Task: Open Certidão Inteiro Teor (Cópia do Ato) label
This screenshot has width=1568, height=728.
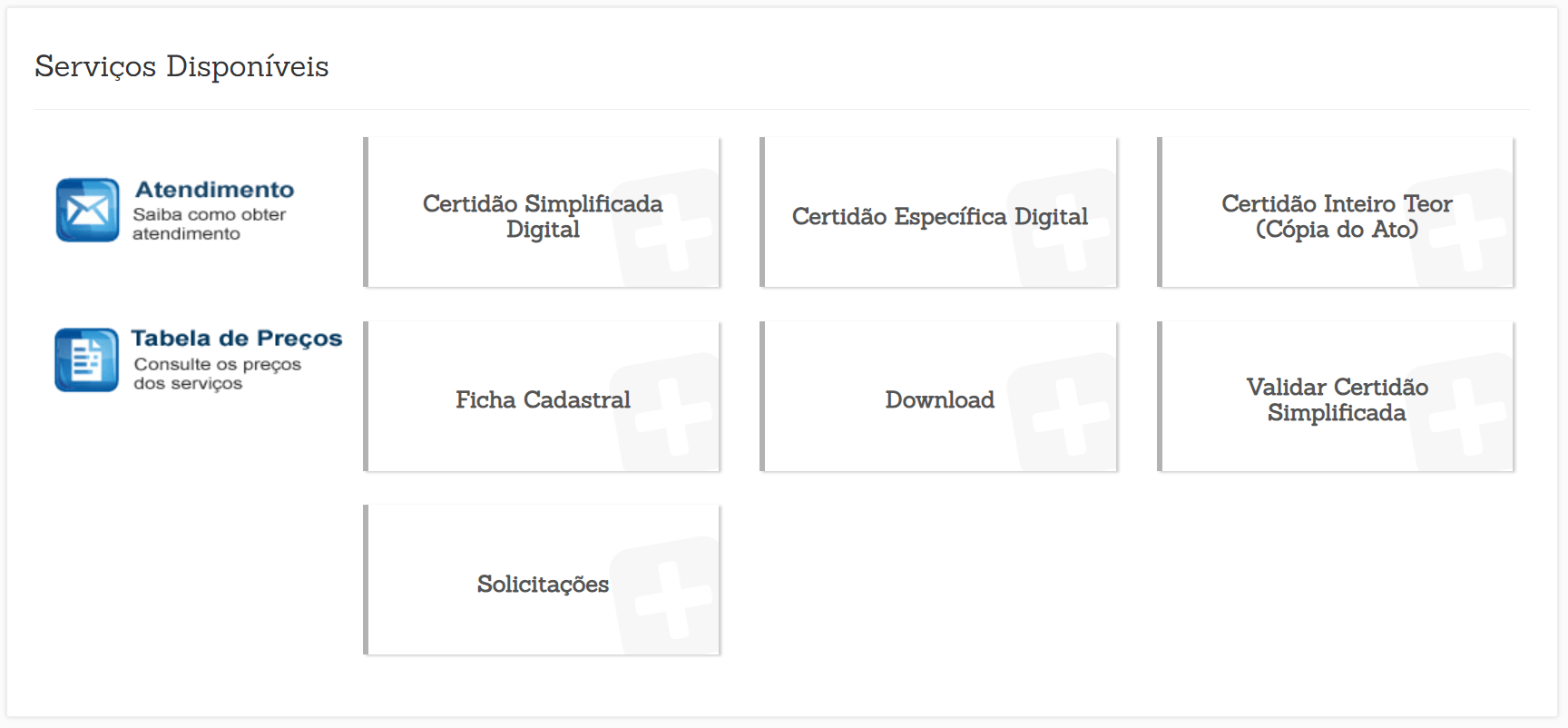Action: 1337,216
